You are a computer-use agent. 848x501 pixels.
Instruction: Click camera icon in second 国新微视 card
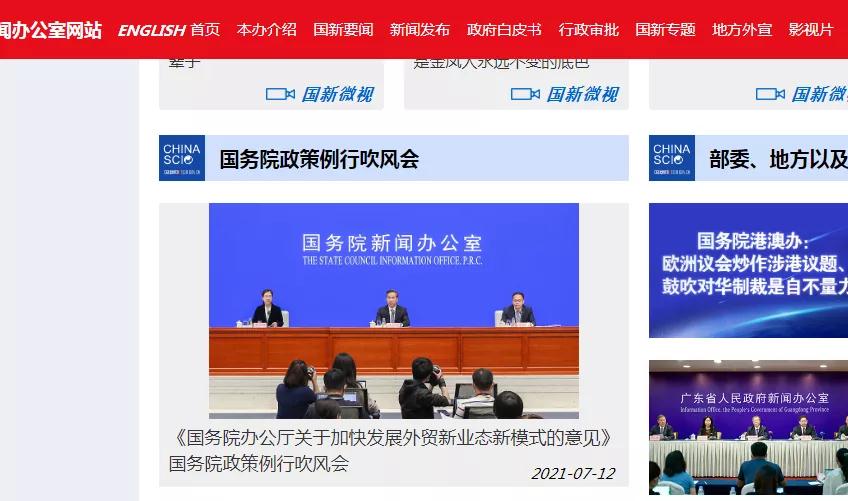tap(525, 94)
